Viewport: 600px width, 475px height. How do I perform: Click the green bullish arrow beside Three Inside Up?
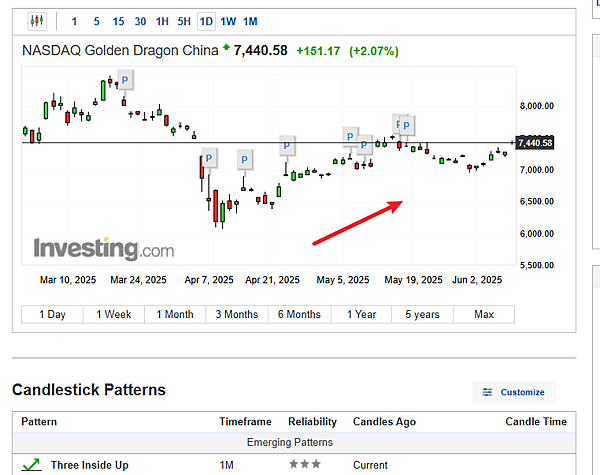(32, 465)
